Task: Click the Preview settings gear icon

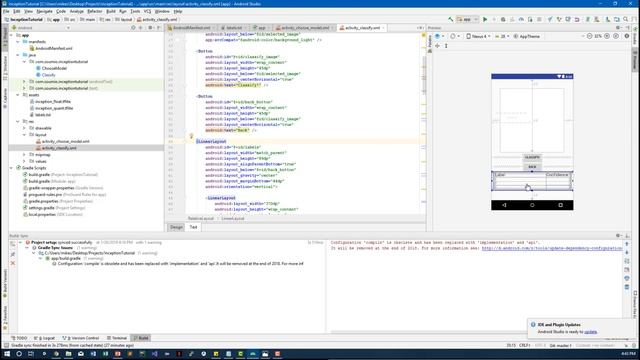Action: [x=618, y=28]
